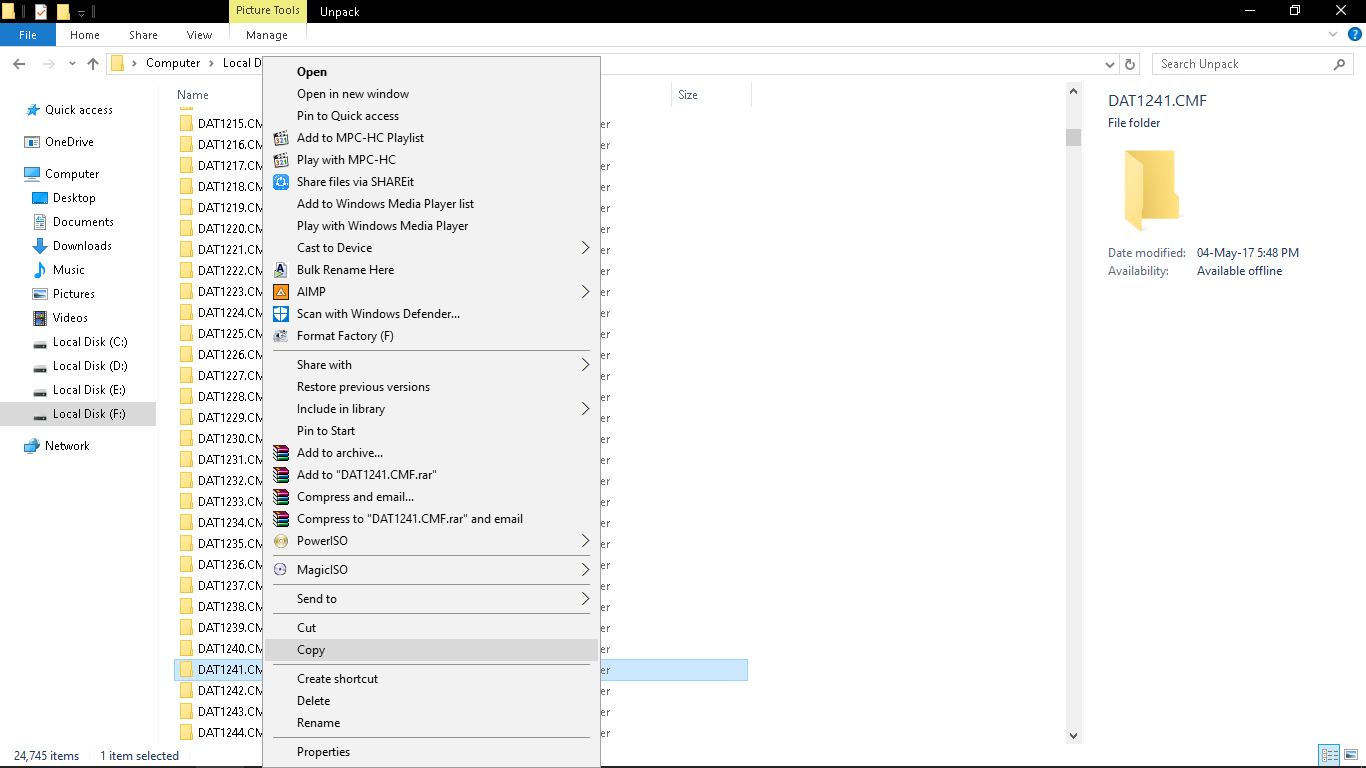This screenshot has height=768, width=1366.
Task: Select Pin to Quick access
Action: click(348, 116)
